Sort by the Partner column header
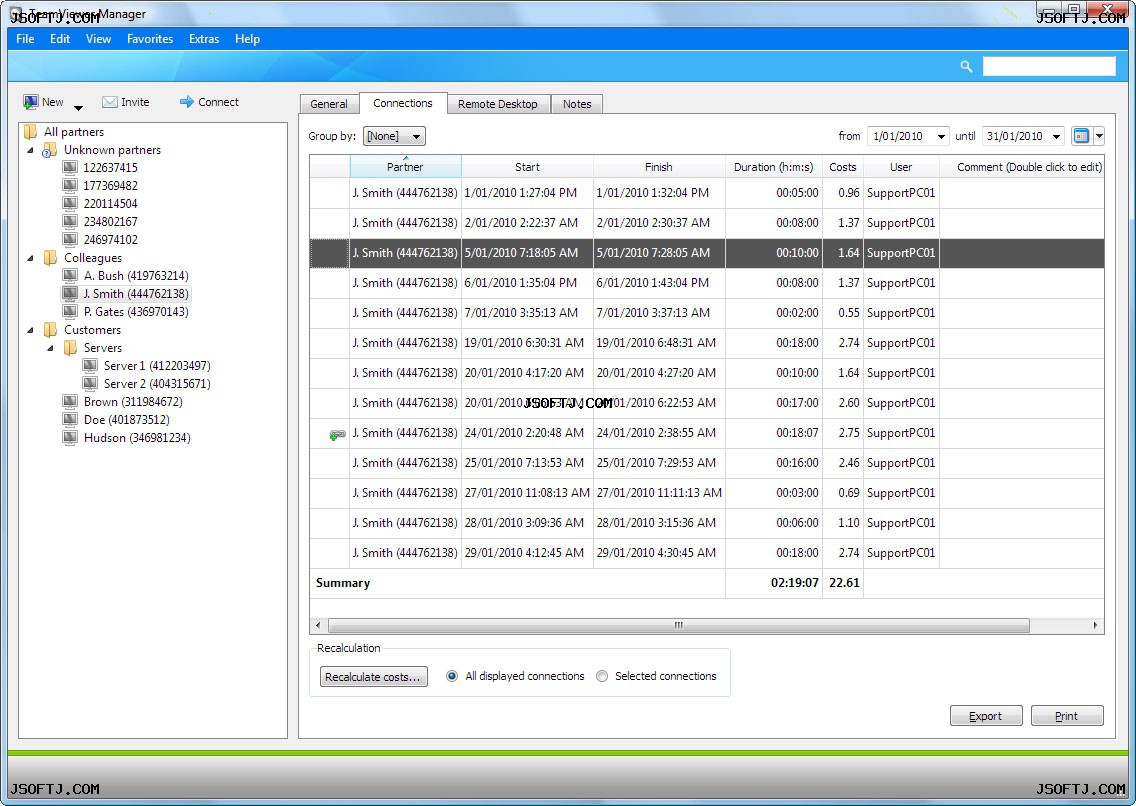The image size is (1136, 806). [x=405, y=167]
